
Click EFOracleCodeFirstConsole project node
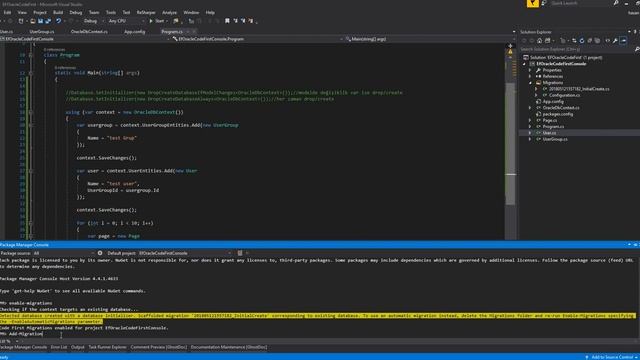[561, 64]
